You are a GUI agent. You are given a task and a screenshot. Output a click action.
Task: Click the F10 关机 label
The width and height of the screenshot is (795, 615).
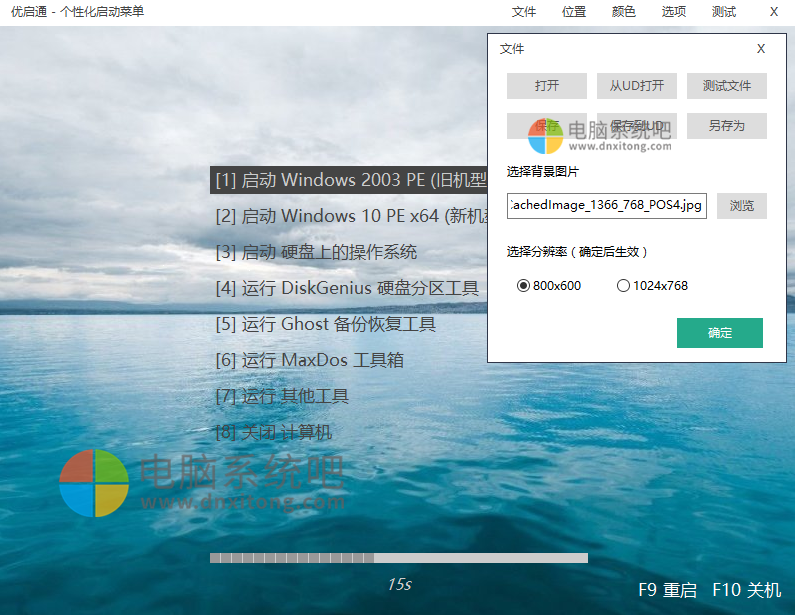(746, 590)
